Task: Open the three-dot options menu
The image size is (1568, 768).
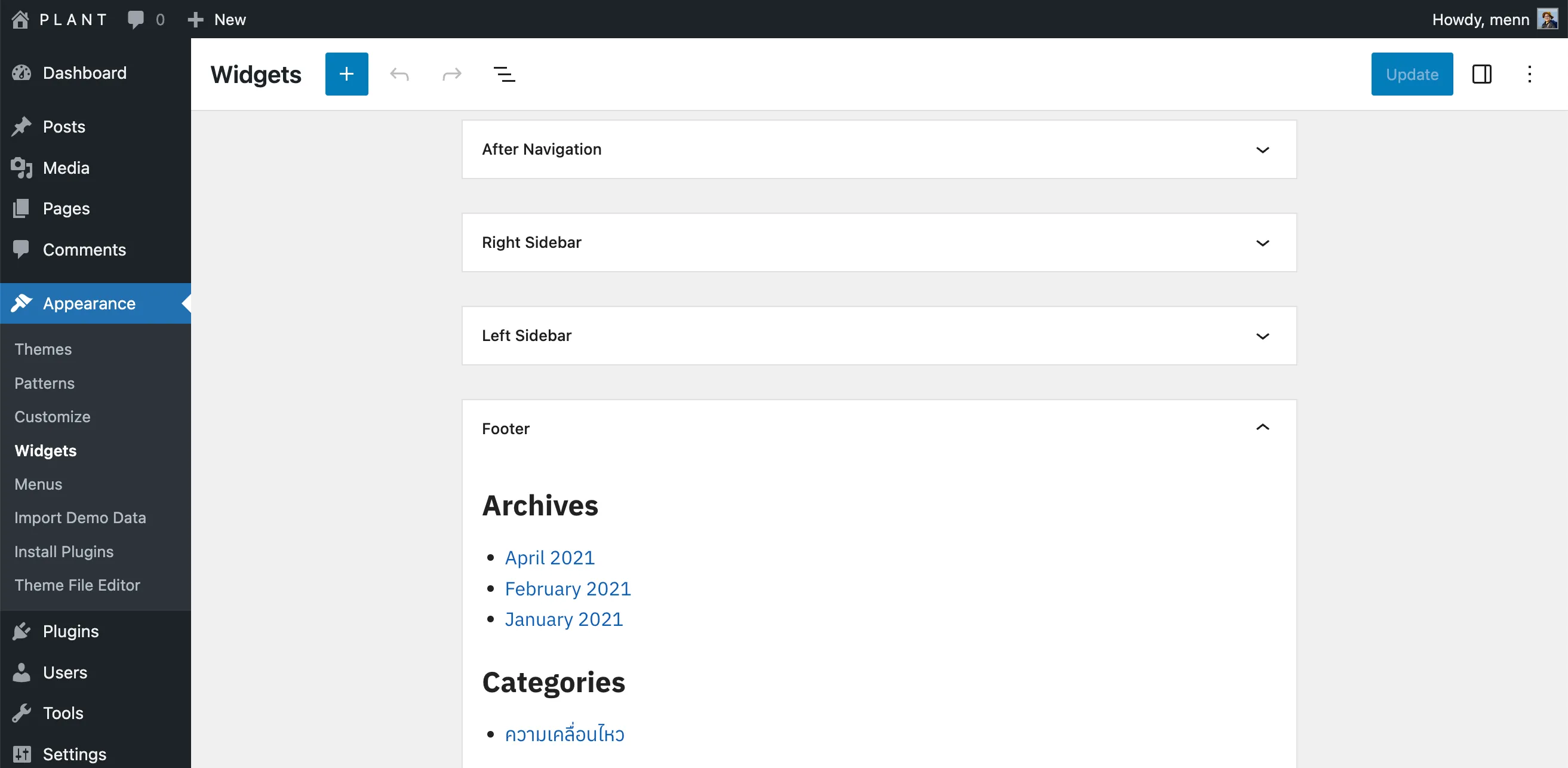Action: pos(1530,73)
